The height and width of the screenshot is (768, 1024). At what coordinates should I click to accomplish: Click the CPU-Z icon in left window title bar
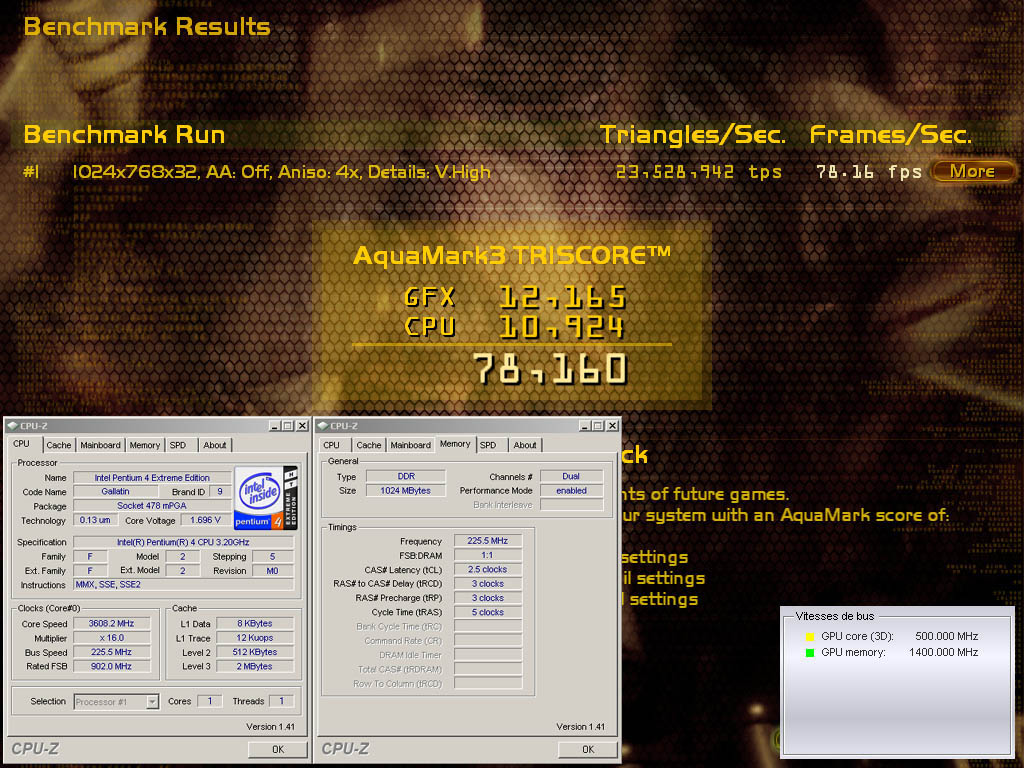pyautogui.click(x=12, y=426)
